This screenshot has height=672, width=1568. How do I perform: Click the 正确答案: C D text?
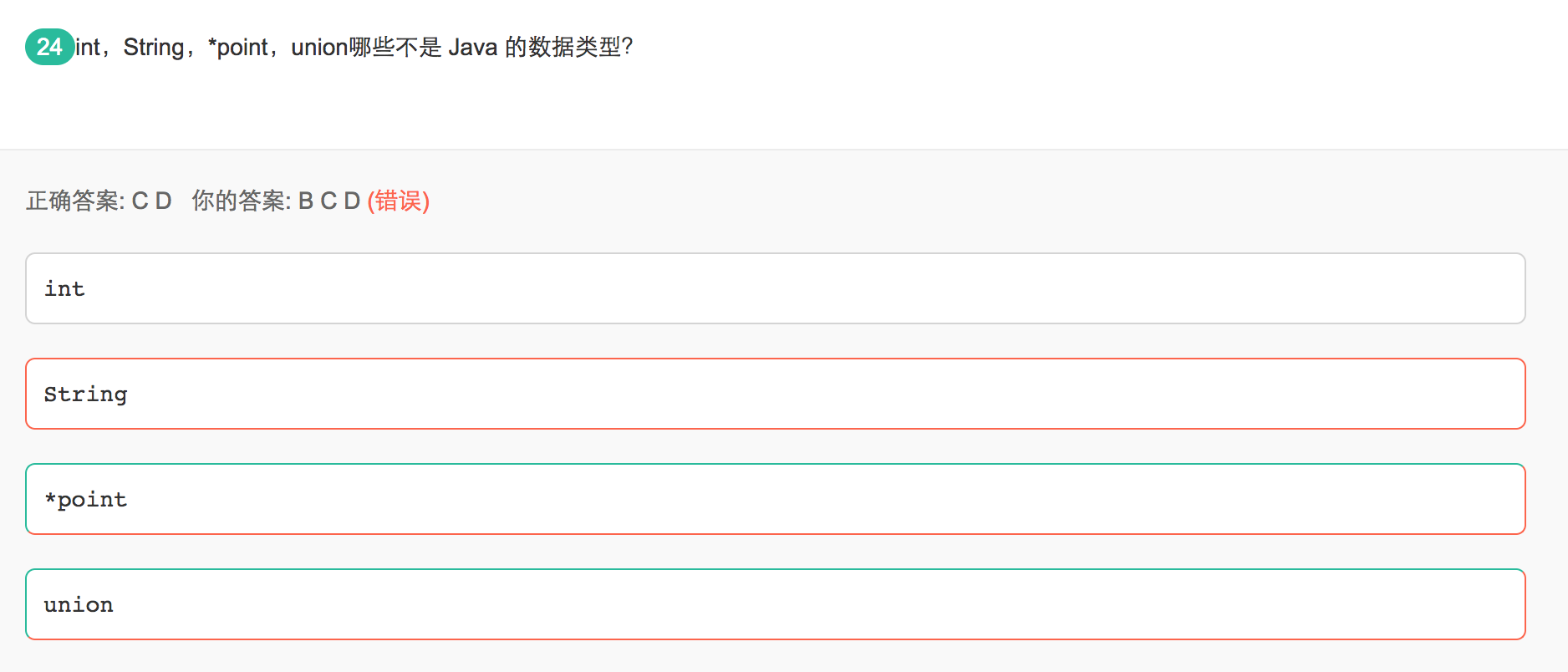coord(99,201)
